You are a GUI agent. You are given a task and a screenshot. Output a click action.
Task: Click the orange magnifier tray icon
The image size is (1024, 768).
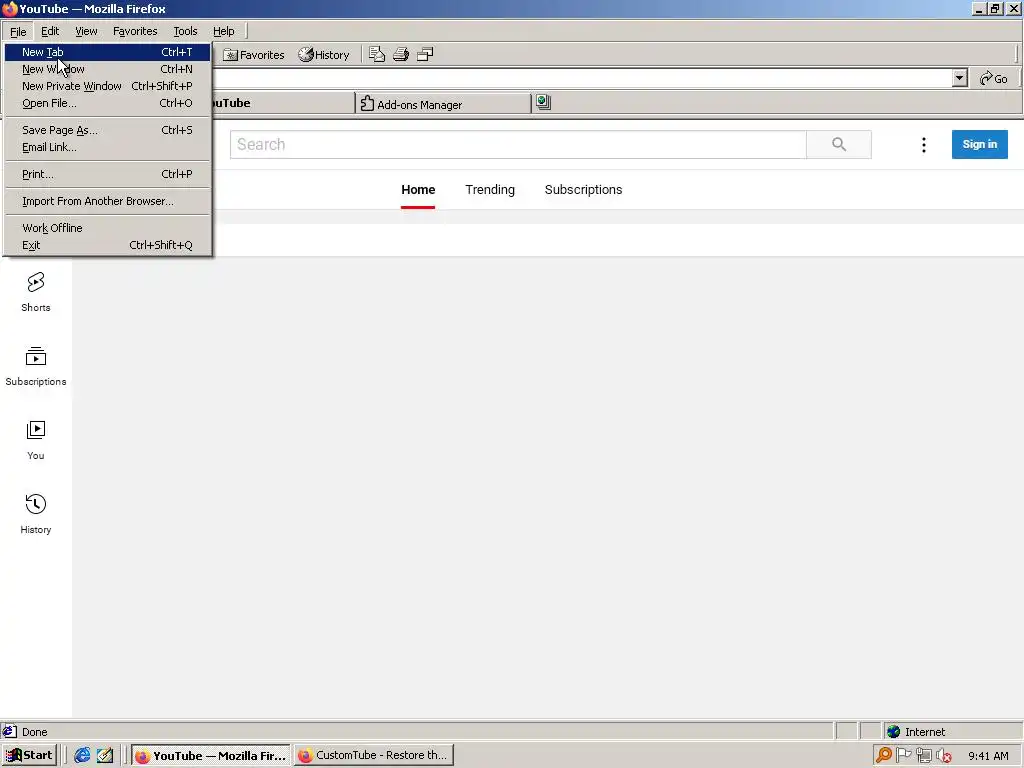[884, 756]
